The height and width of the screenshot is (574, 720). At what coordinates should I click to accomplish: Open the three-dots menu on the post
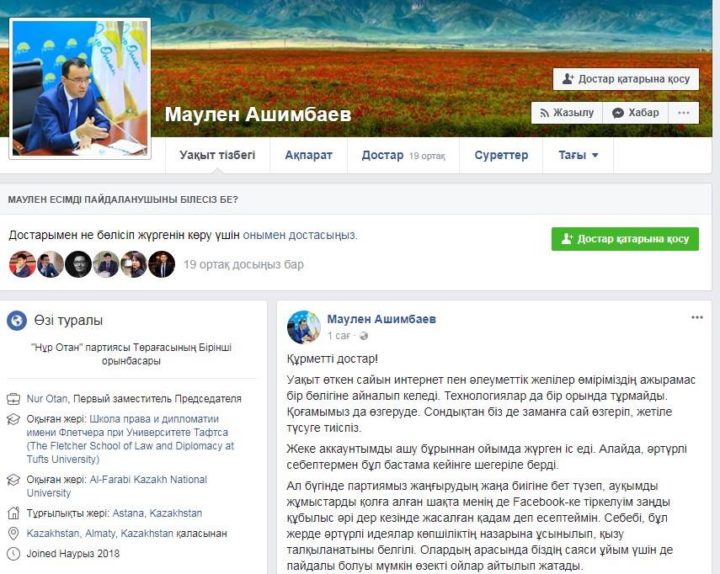[697, 317]
